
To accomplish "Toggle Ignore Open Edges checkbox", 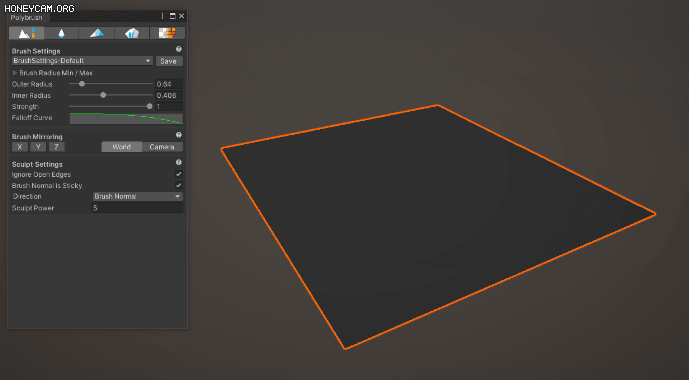I will click(x=178, y=174).
